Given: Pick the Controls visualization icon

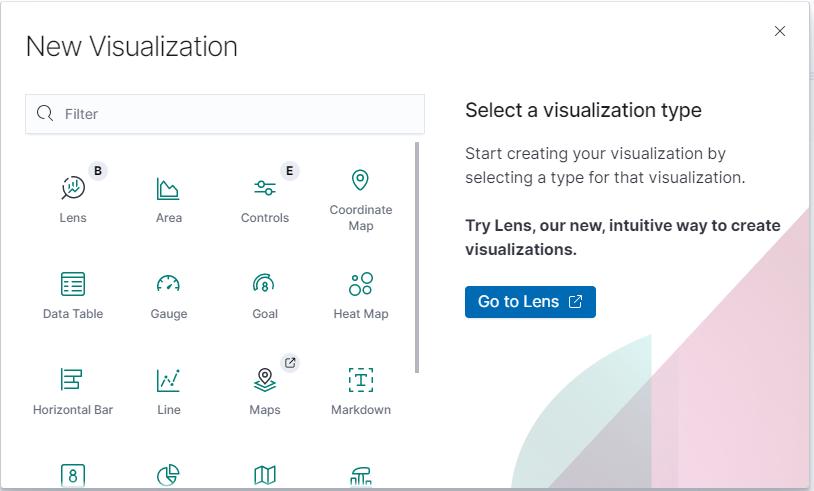Looking at the screenshot, I should (265, 196).
